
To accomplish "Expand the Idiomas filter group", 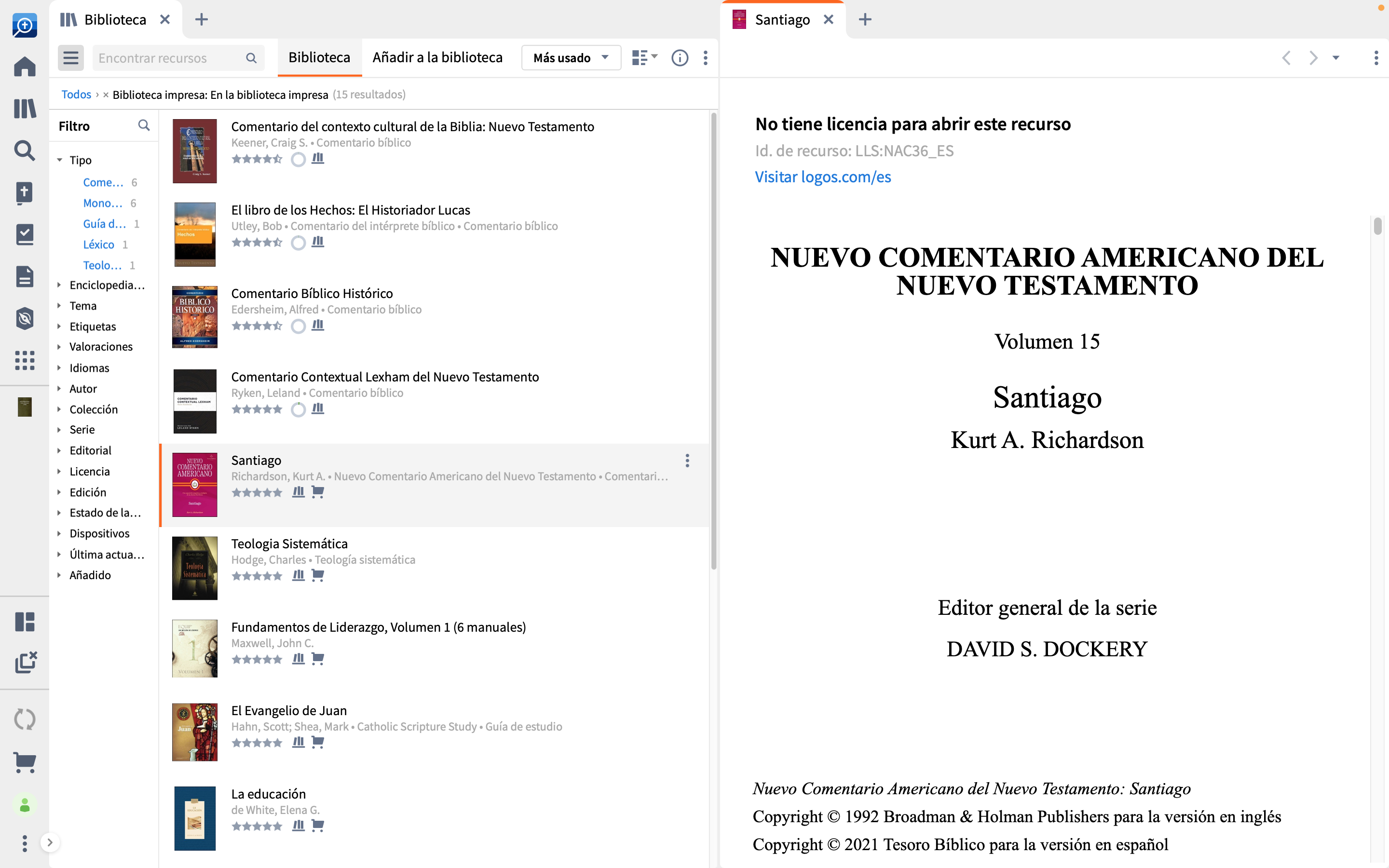I will pos(60,368).
